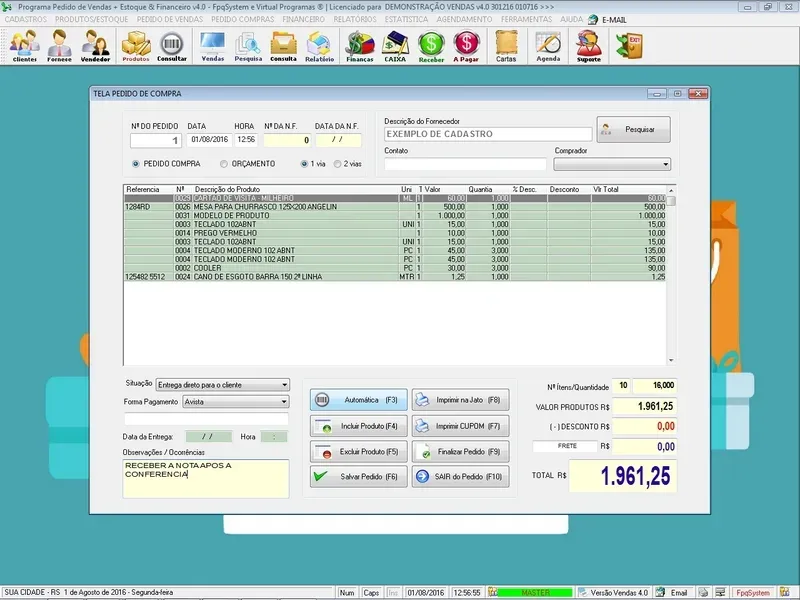
Task: Click the Salvar Pedido (F6) button
Action: tap(358, 478)
